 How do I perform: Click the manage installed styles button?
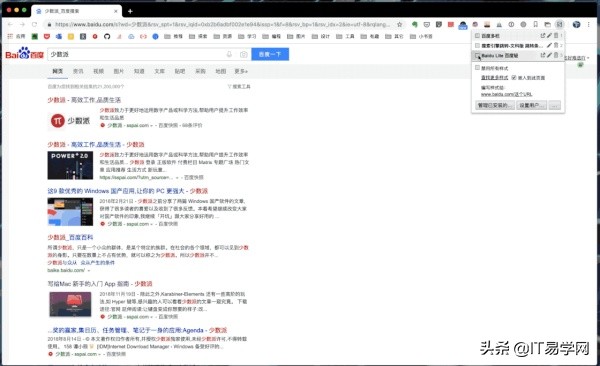495,105
